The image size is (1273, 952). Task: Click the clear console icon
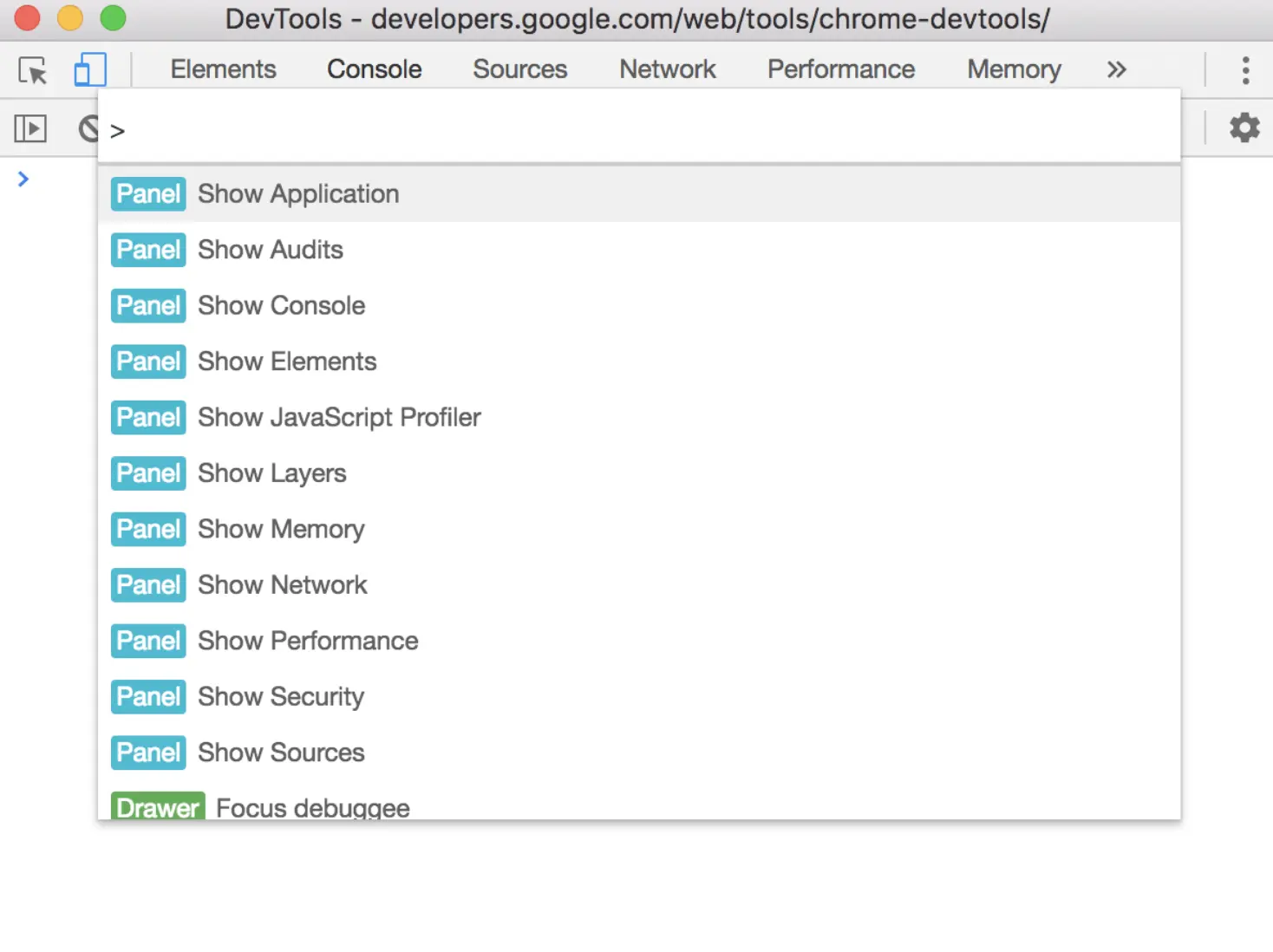[x=88, y=129]
